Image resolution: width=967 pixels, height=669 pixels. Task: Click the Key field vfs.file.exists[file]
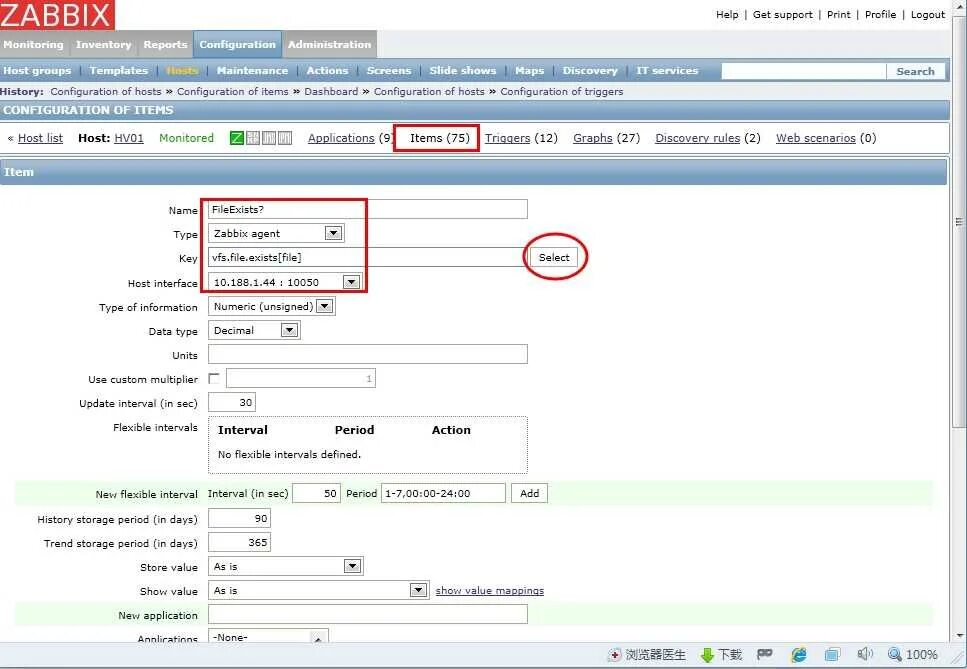[368, 257]
